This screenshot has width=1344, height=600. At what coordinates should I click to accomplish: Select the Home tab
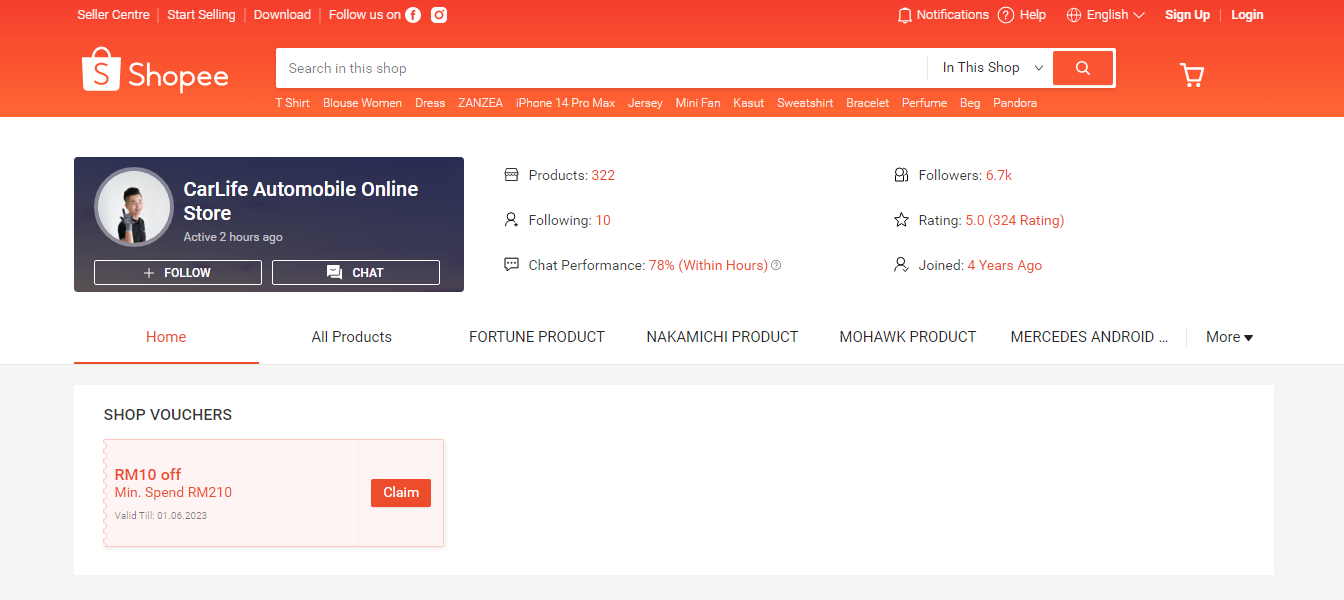166,337
